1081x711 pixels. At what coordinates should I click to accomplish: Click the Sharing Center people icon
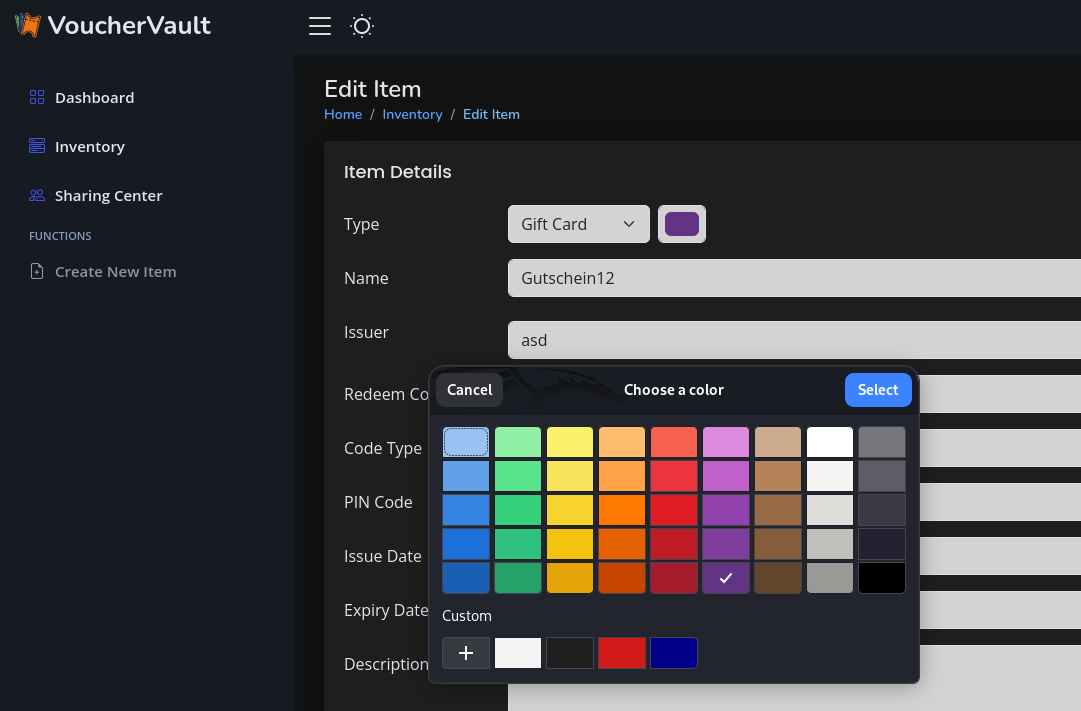coord(37,195)
